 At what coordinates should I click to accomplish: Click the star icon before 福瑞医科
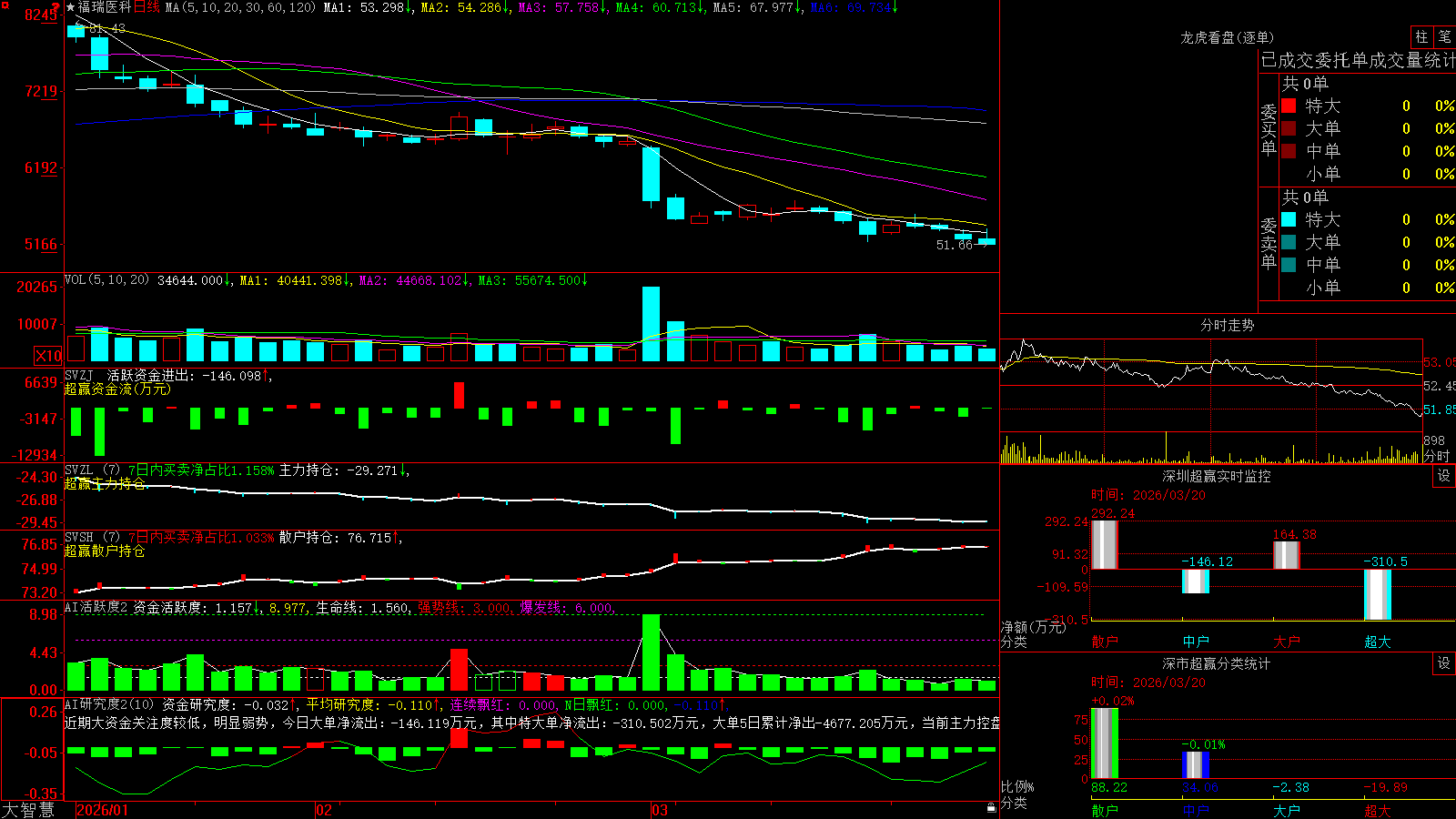70,7
